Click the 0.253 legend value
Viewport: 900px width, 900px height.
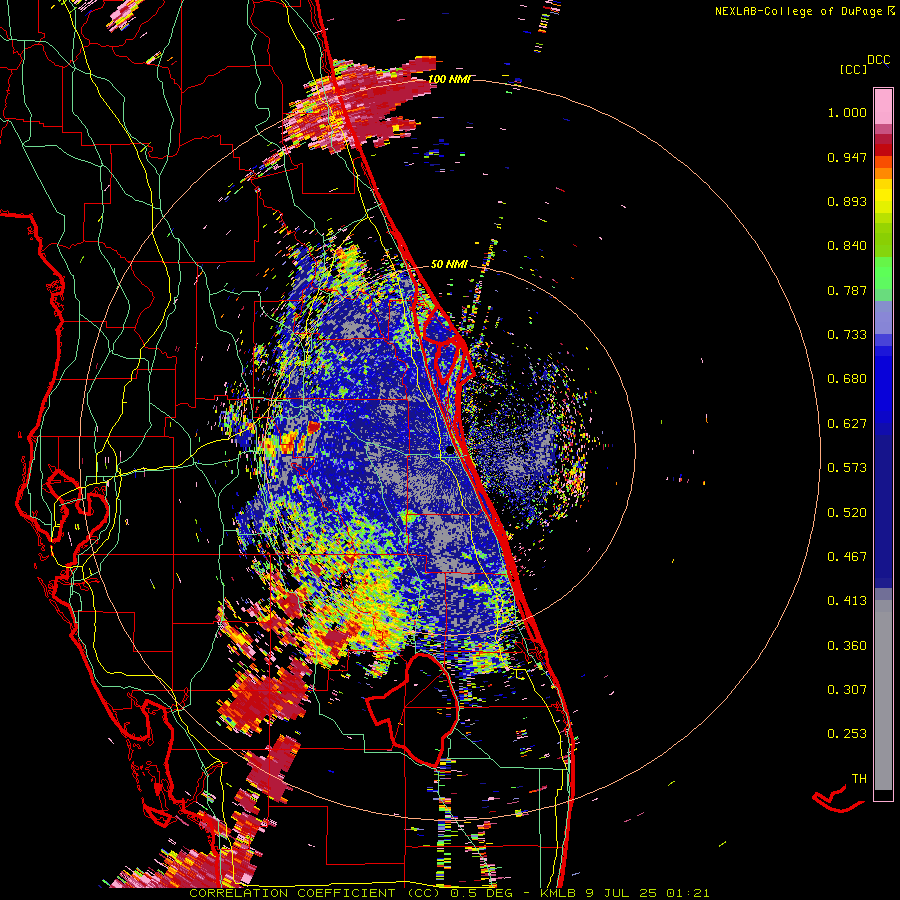coord(847,734)
